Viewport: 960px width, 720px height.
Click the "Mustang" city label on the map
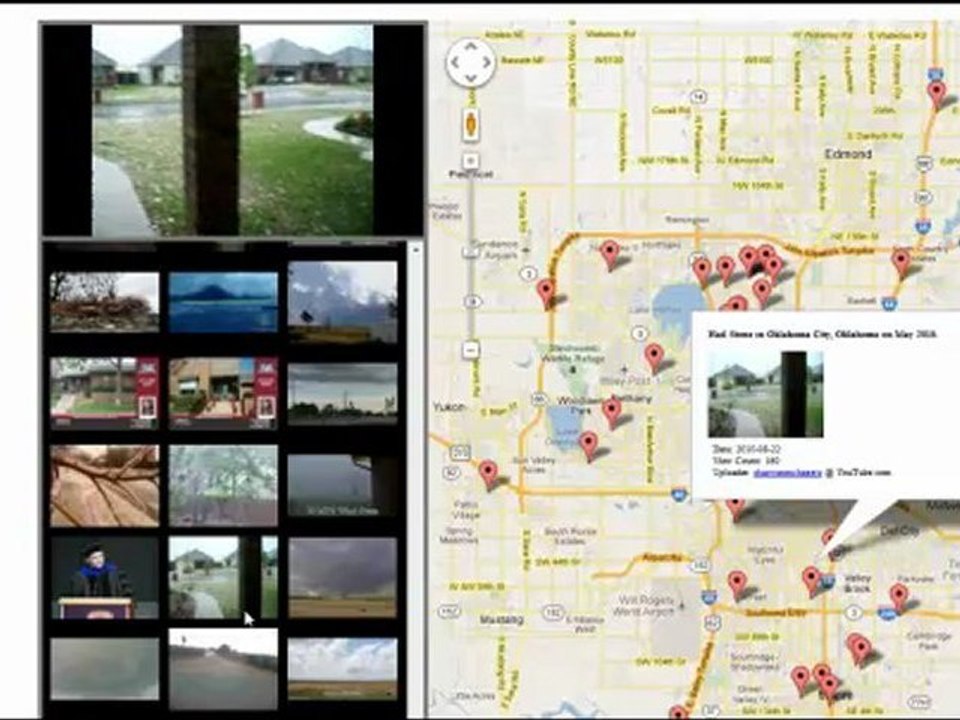(x=501, y=620)
